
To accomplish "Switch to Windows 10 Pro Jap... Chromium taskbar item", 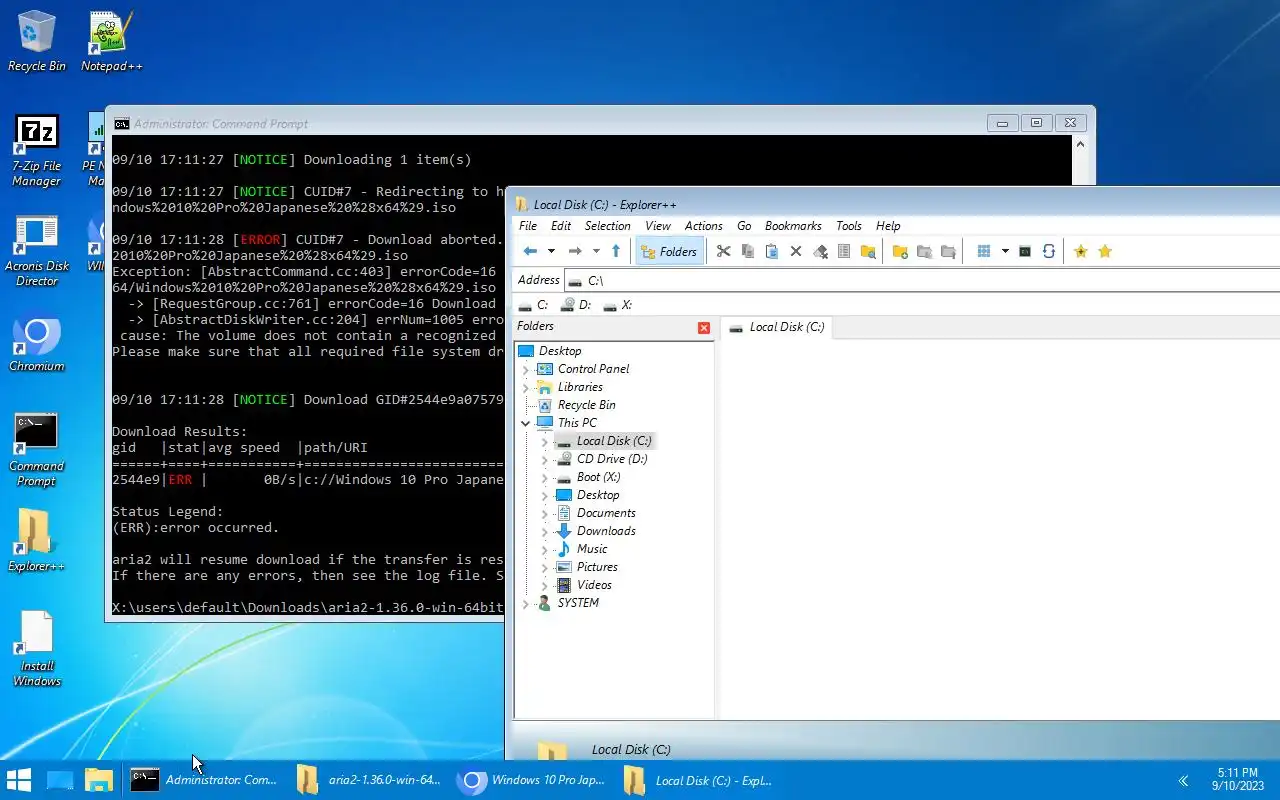I will click(532, 780).
